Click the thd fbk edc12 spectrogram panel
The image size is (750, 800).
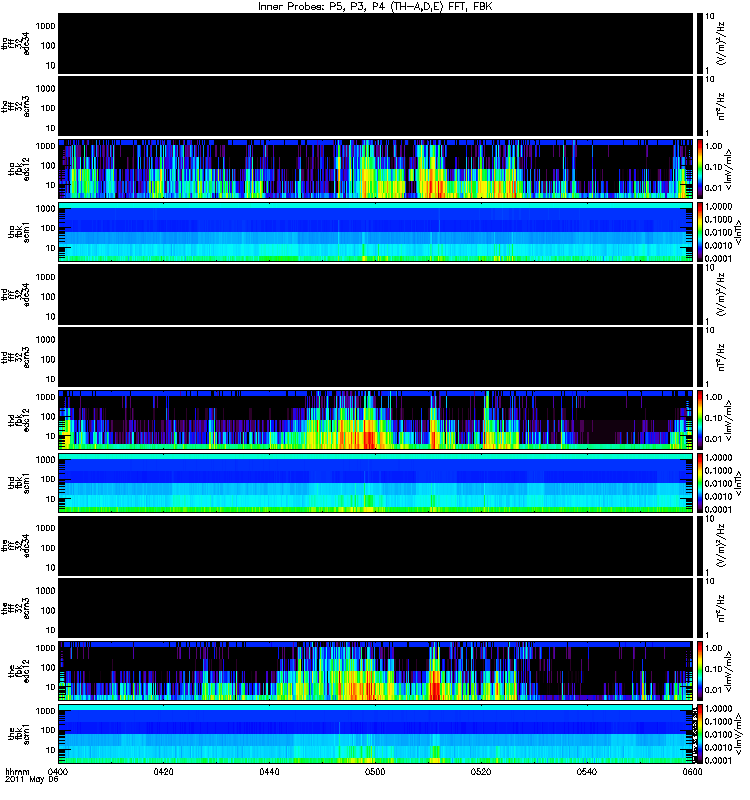(x=376, y=420)
